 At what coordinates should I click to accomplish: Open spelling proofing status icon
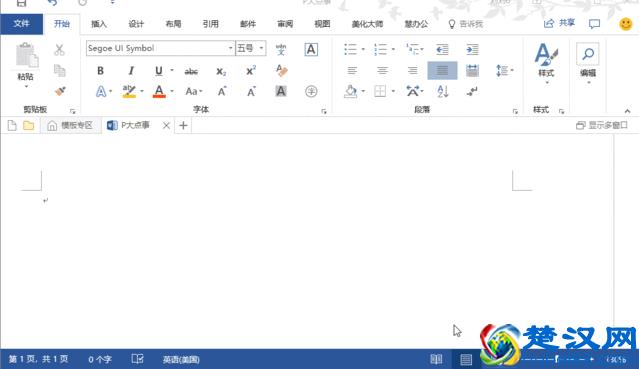137,359
